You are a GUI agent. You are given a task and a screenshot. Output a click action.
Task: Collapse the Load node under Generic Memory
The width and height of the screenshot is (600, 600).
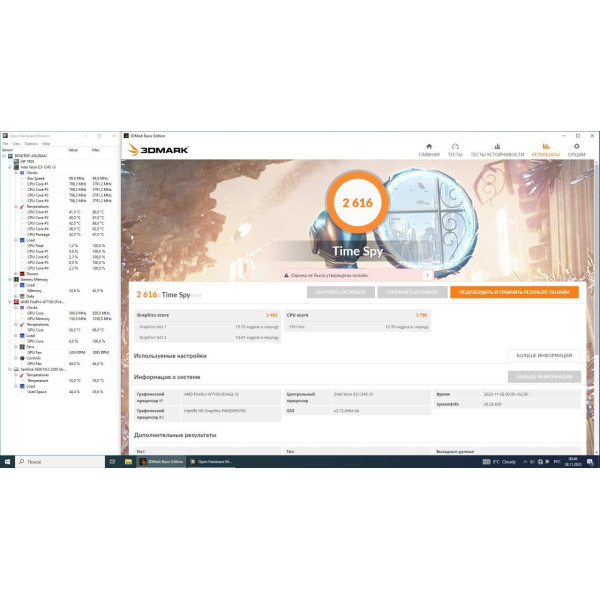(16, 285)
